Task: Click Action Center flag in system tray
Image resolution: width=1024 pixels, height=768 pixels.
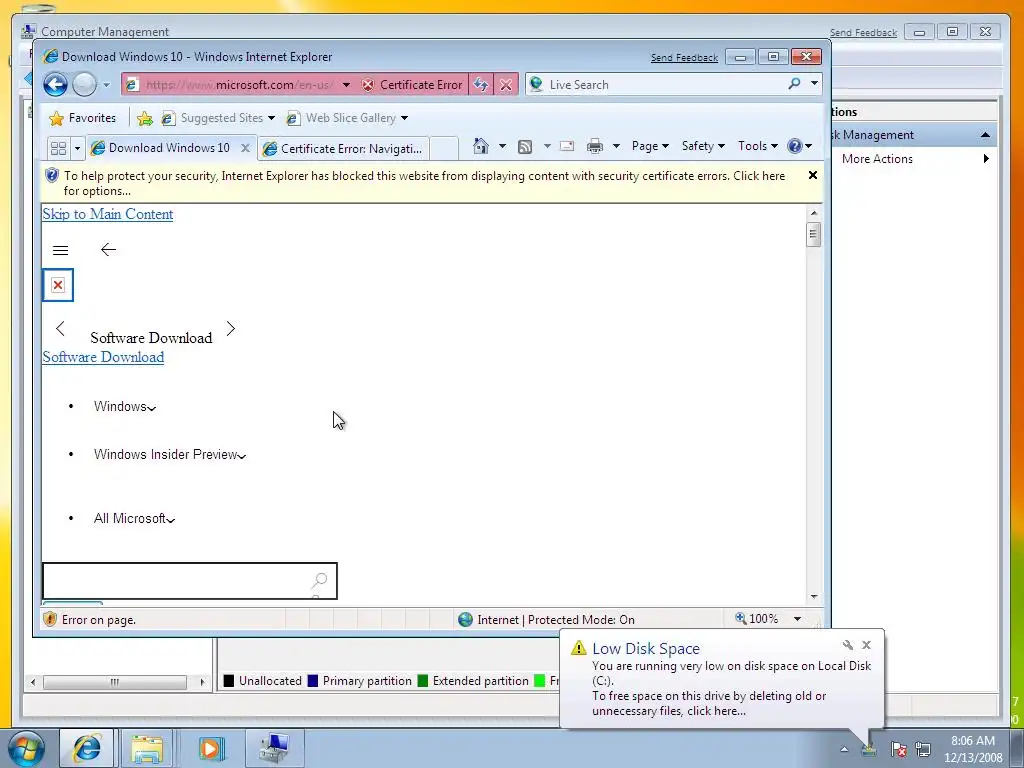Action: (x=899, y=749)
